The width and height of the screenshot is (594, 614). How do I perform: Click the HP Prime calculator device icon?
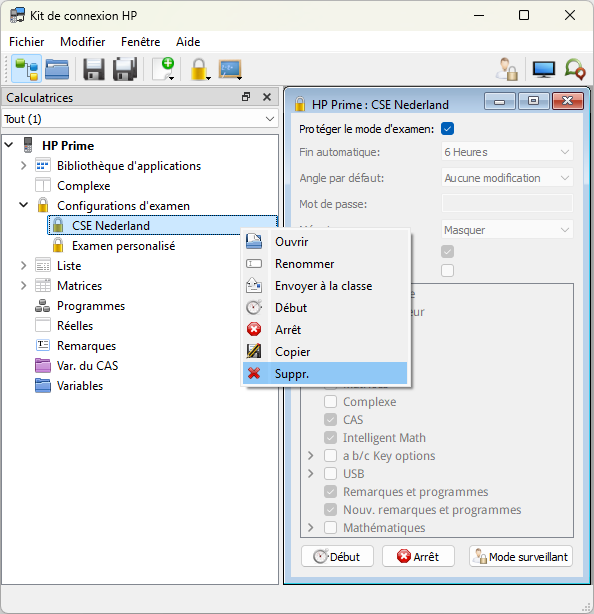(28, 145)
